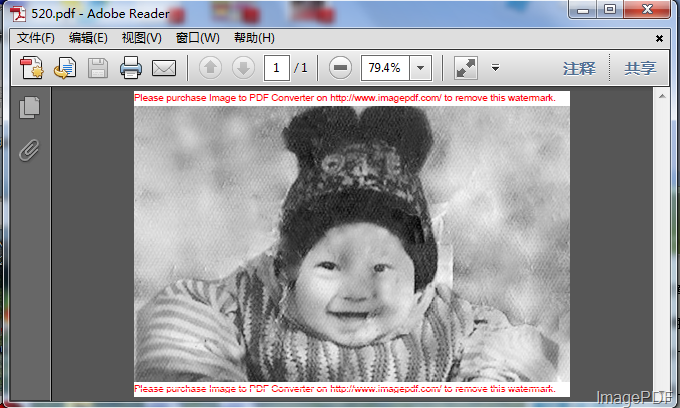Viewport: 680px width, 408px height.
Task: Minimize the Adobe Reader window
Action: pos(583,10)
